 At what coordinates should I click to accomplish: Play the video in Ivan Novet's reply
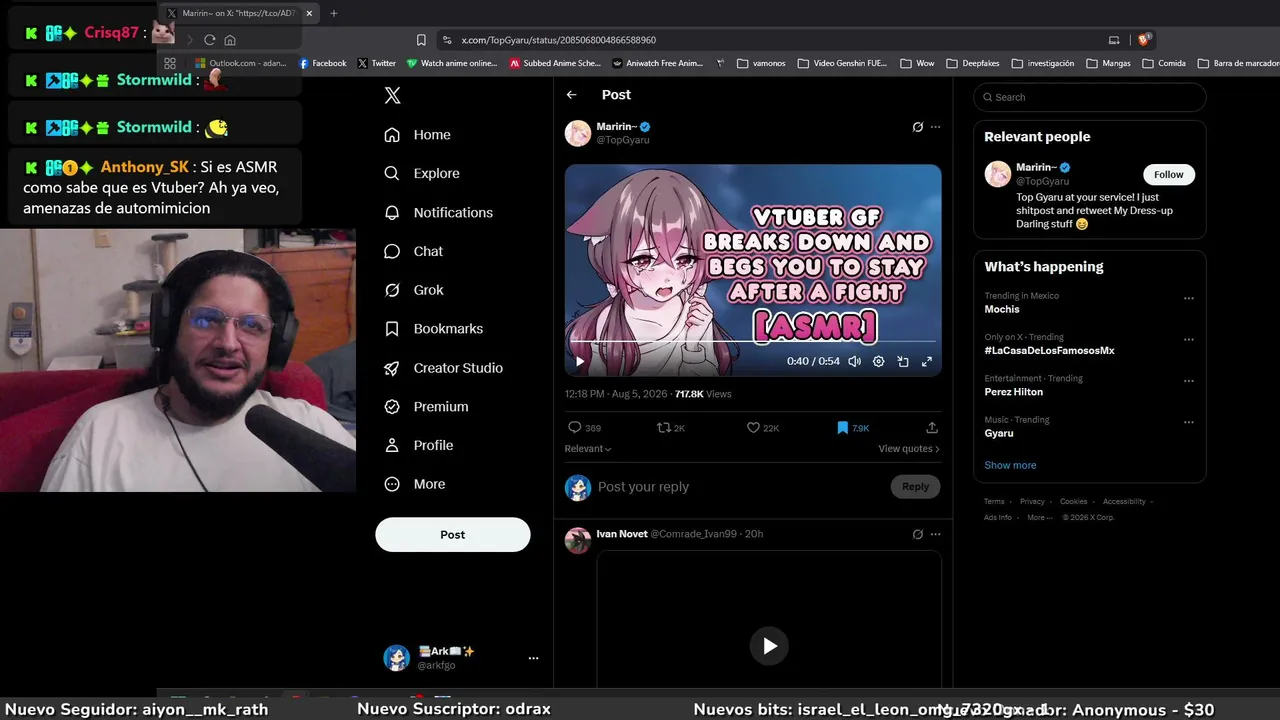[769, 646]
